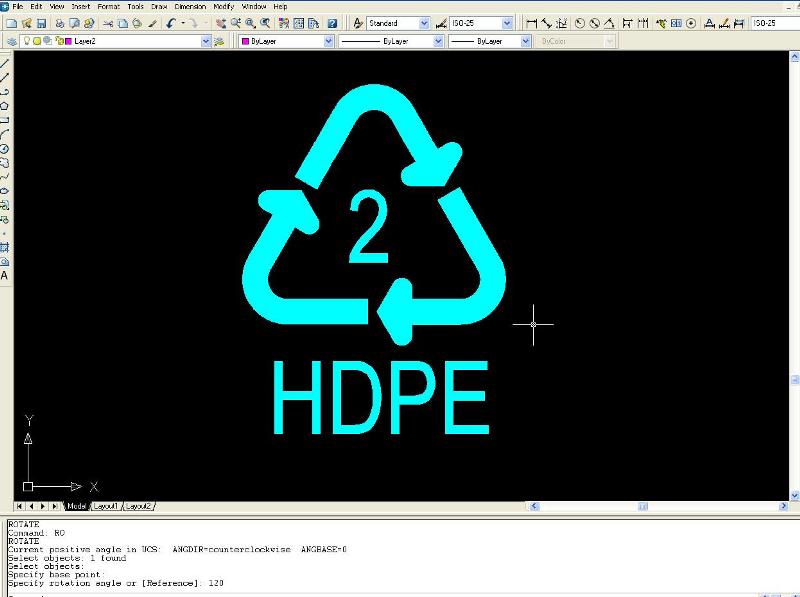Open the Standard text style dropdown

[424, 23]
